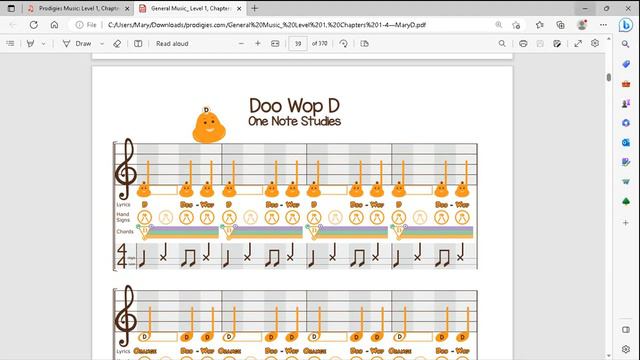Open the browser zoom indicator icon
640x360 pixels.
[498, 25]
